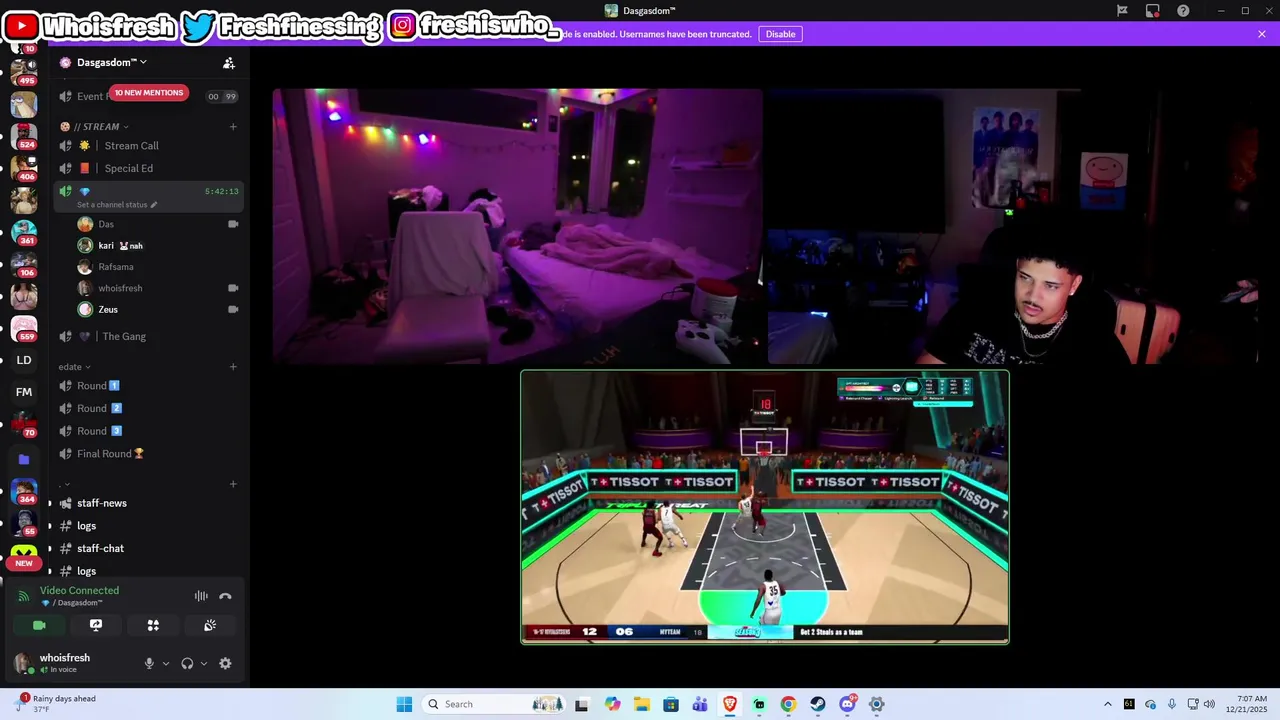The image size is (1280, 720).
Task: Open File Explorer from the taskbar
Action: pyautogui.click(x=641, y=704)
